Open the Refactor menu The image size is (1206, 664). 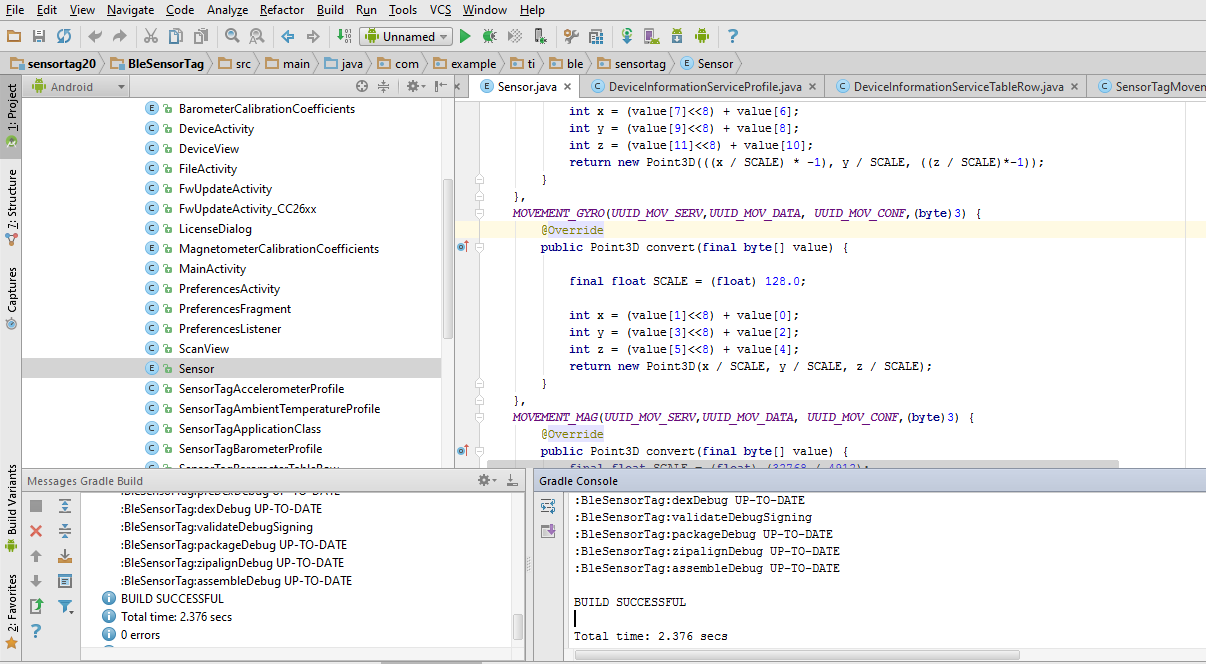pyautogui.click(x=282, y=10)
